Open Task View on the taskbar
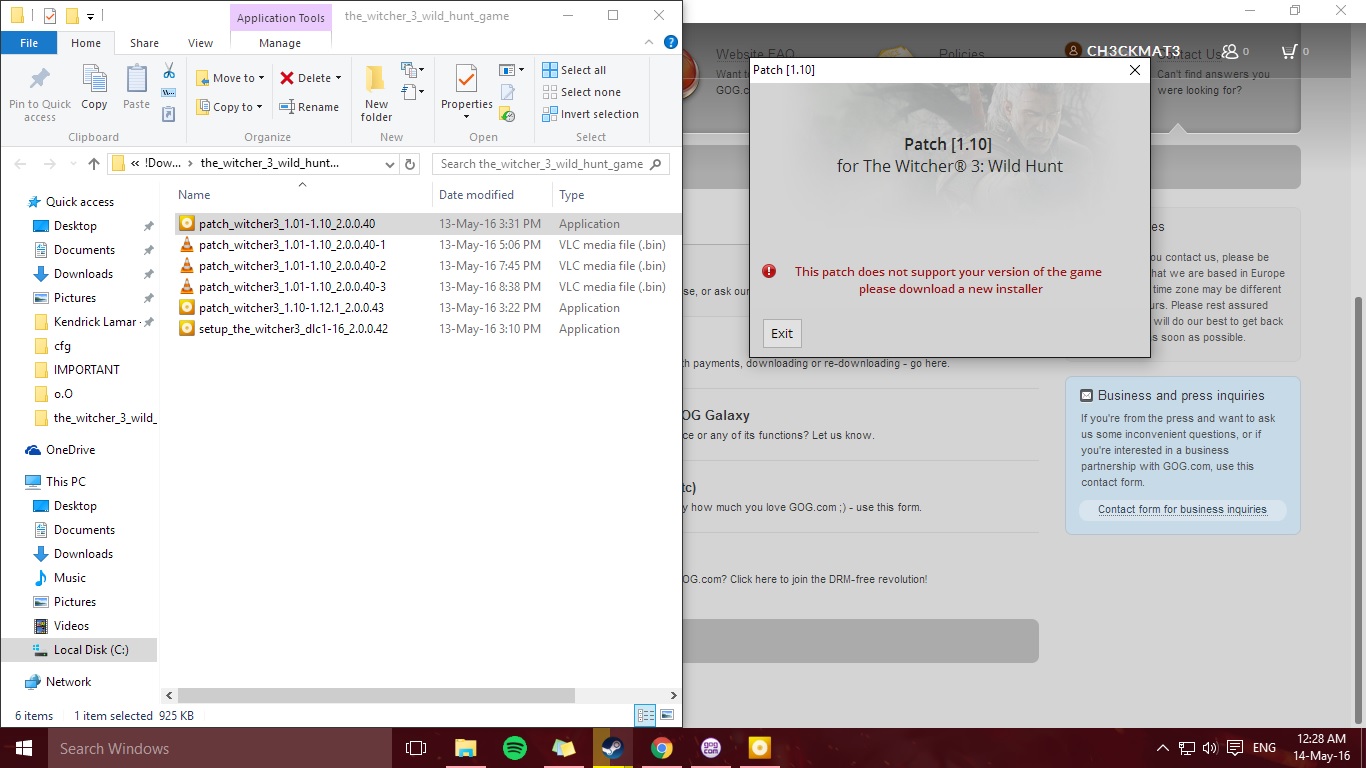Image resolution: width=1366 pixels, height=768 pixels. click(416, 748)
